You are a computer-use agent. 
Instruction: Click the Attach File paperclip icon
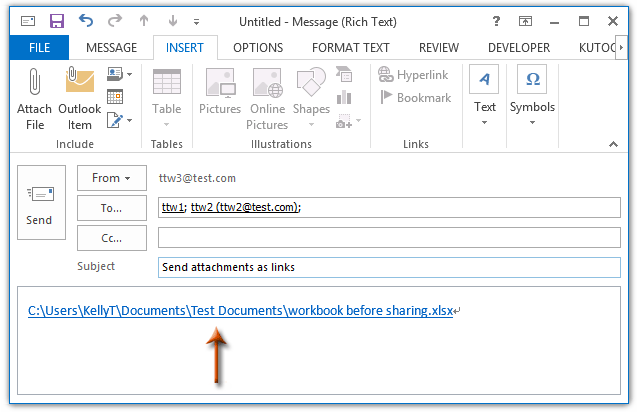(35, 81)
